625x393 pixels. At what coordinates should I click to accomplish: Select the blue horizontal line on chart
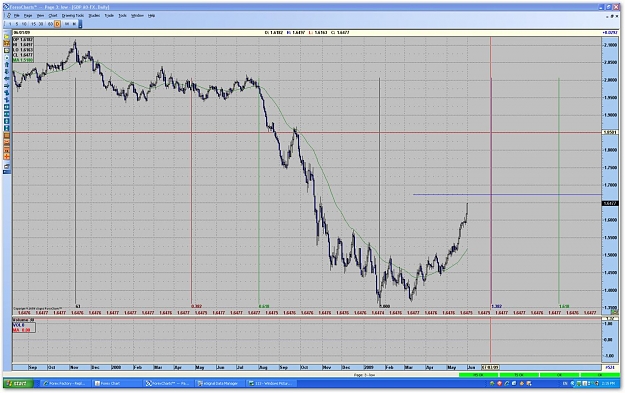pos(507,195)
